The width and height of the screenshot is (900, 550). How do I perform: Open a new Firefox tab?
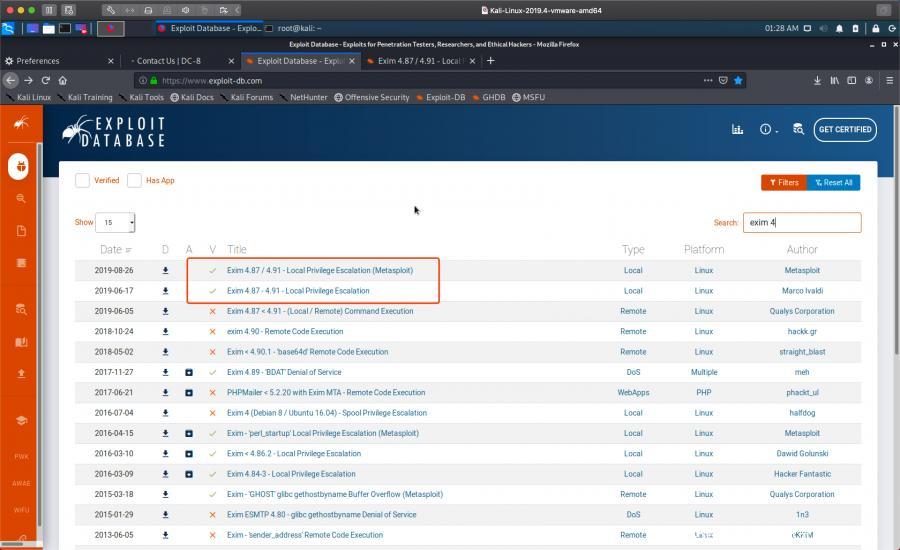pyautogui.click(x=491, y=61)
